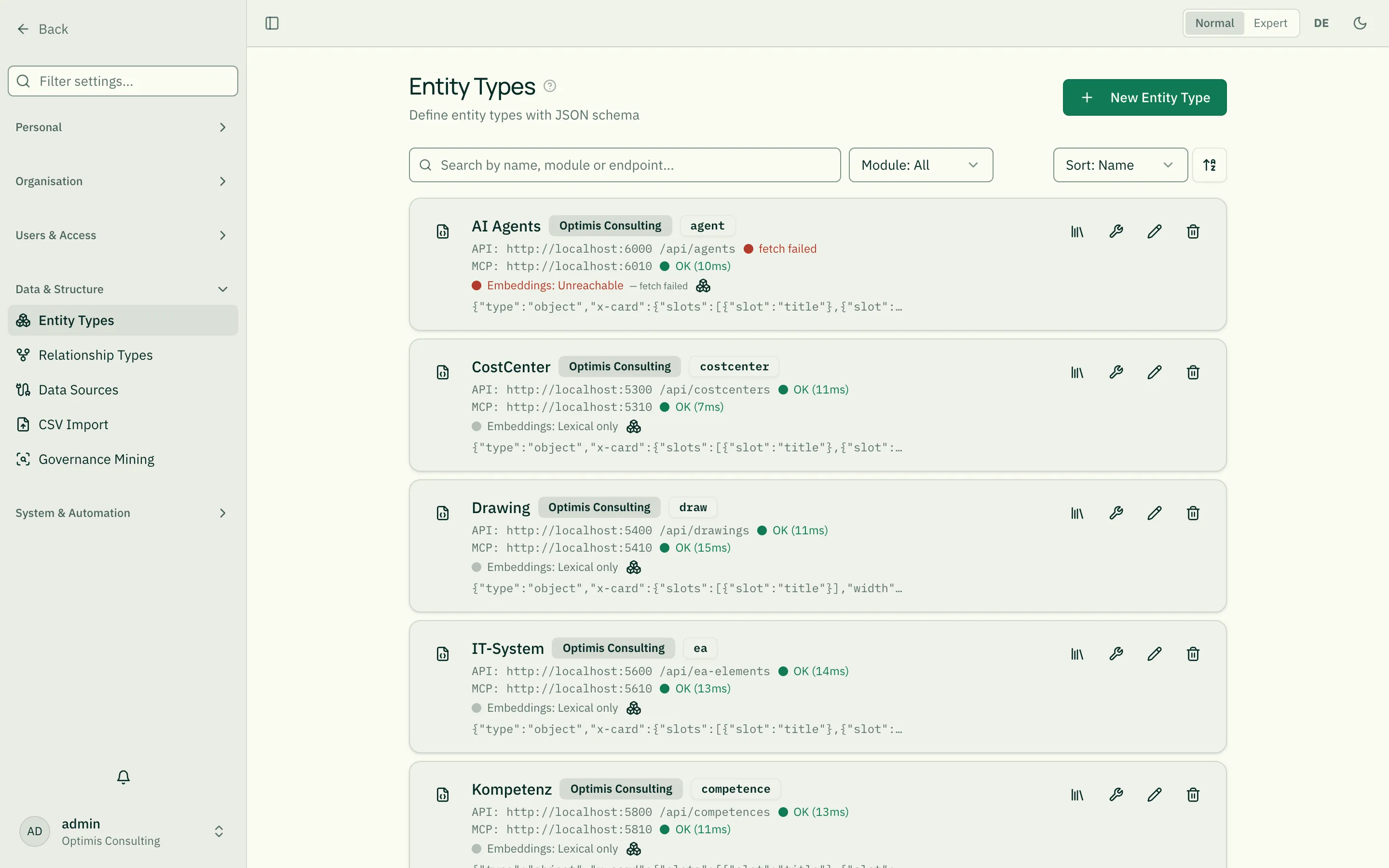
Task: Switch to Expert mode
Action: pos(1270,23)
